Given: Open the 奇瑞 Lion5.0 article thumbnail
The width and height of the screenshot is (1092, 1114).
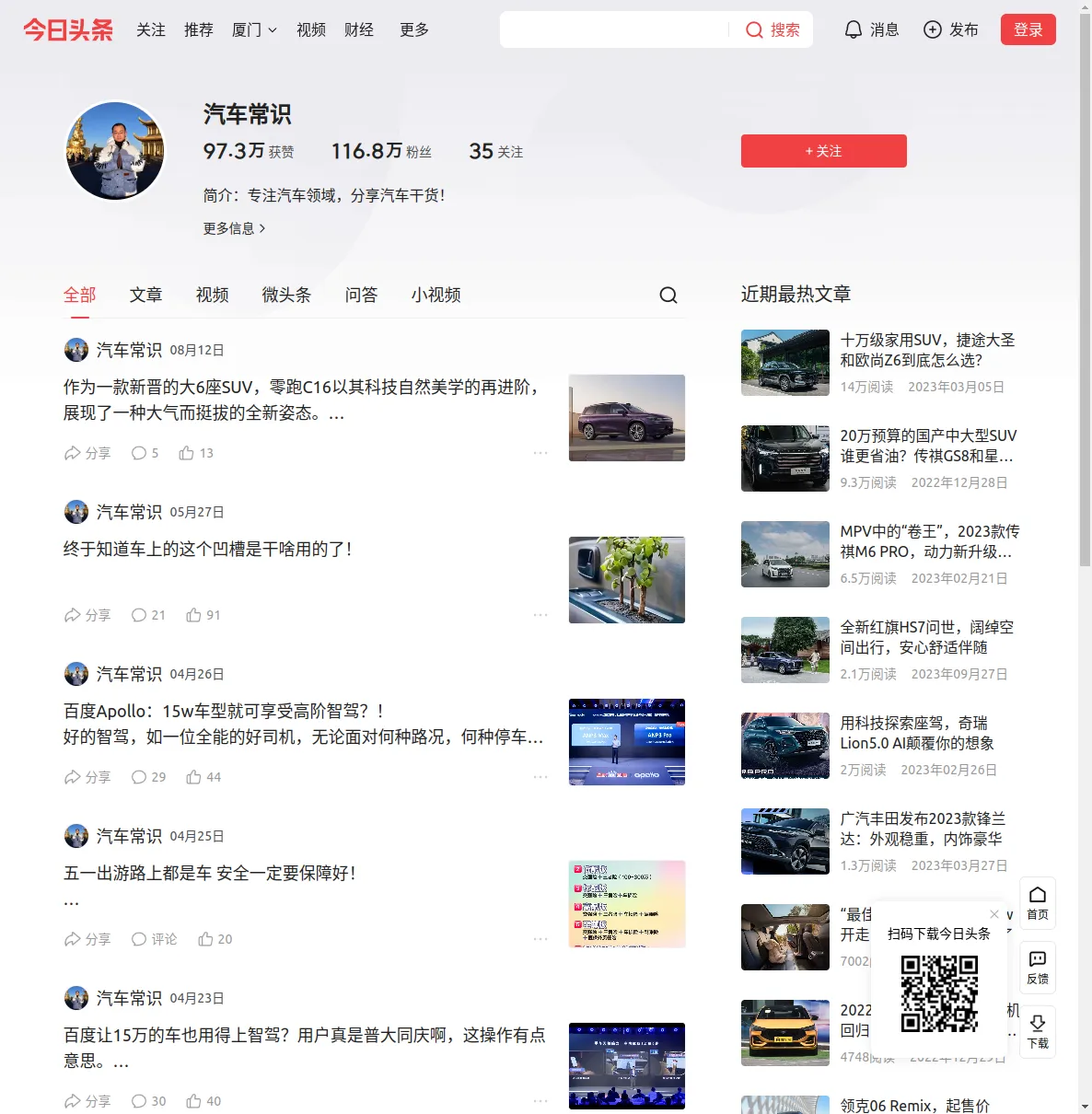Looking at the screenshot, I should [x=785, y=746].
